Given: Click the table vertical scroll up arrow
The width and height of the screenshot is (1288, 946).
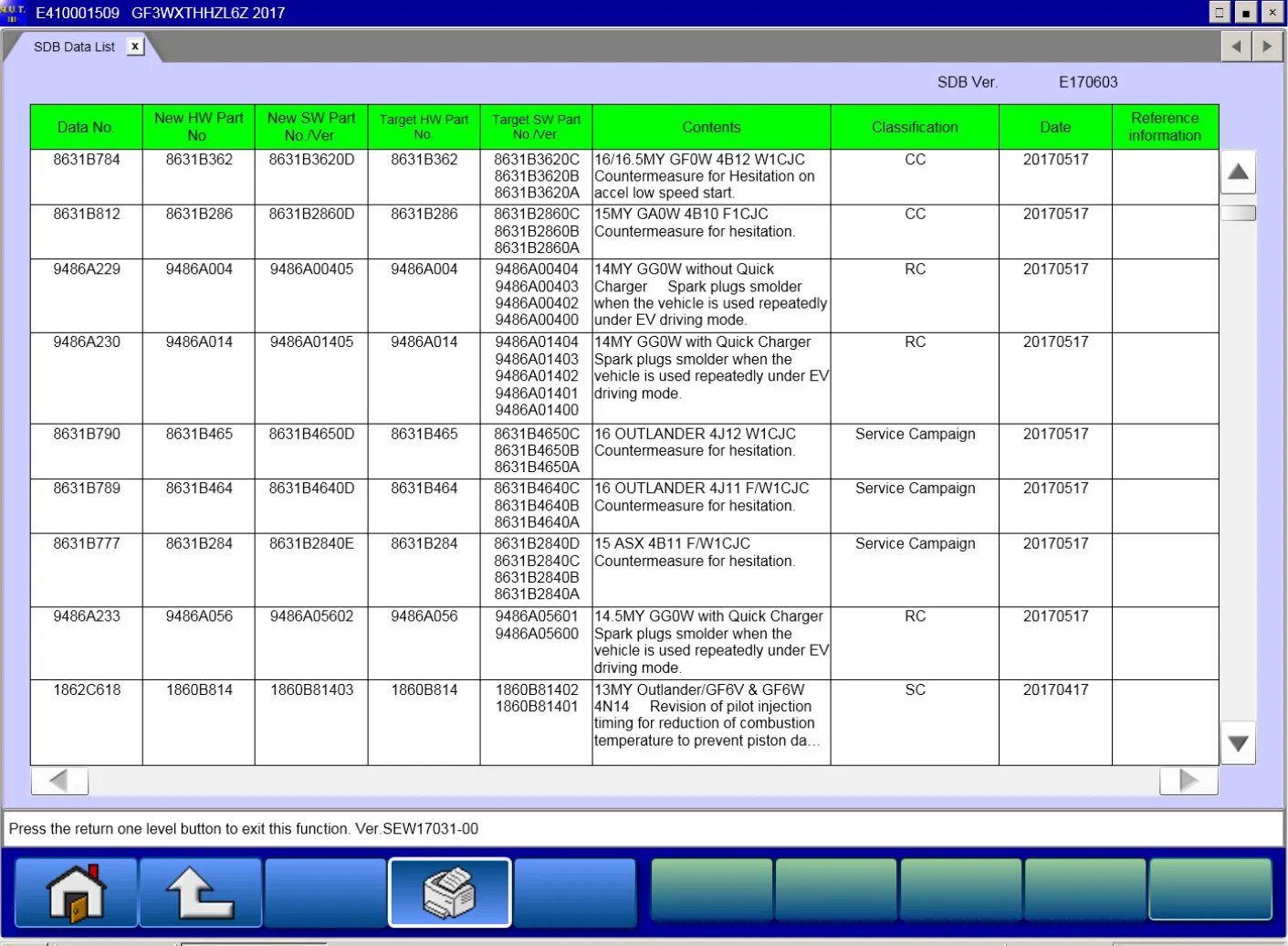Looking at the screenshot, I should (x=1238, y=172).
